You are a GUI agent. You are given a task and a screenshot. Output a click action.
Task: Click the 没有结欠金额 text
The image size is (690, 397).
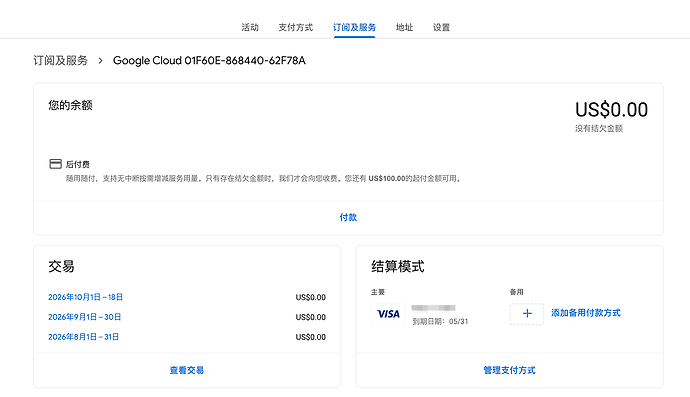point(599,129)
